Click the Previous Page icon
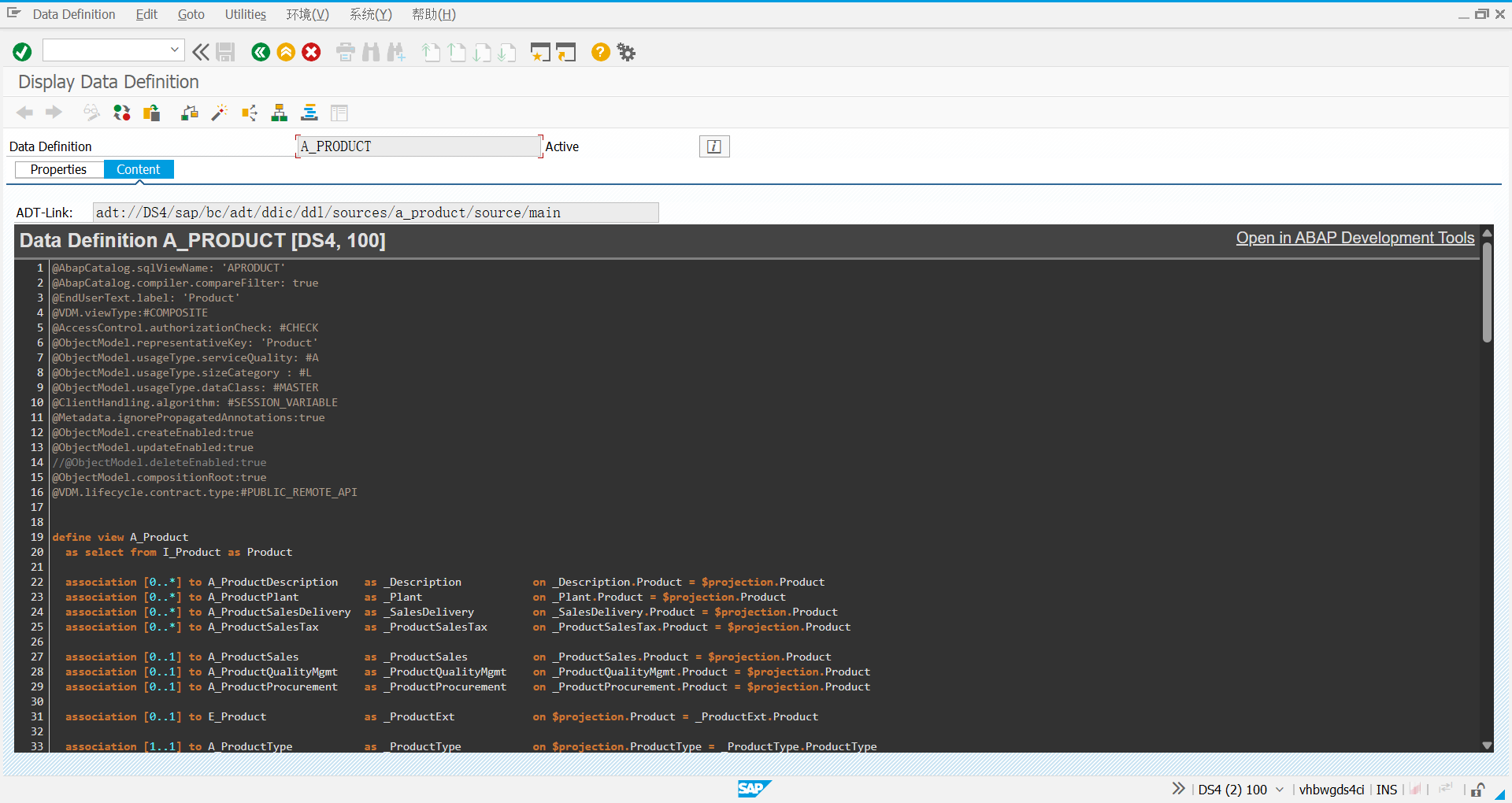This screenshot has height=803, width=1512. 457,52
